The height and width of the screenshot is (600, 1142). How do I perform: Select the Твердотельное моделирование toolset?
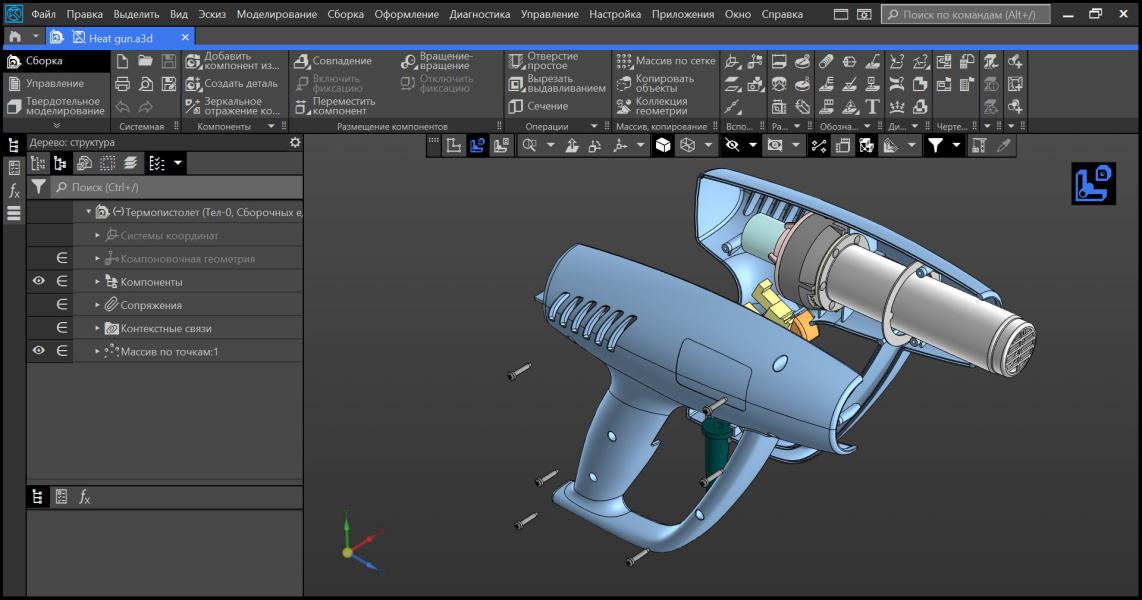(55, 106)
